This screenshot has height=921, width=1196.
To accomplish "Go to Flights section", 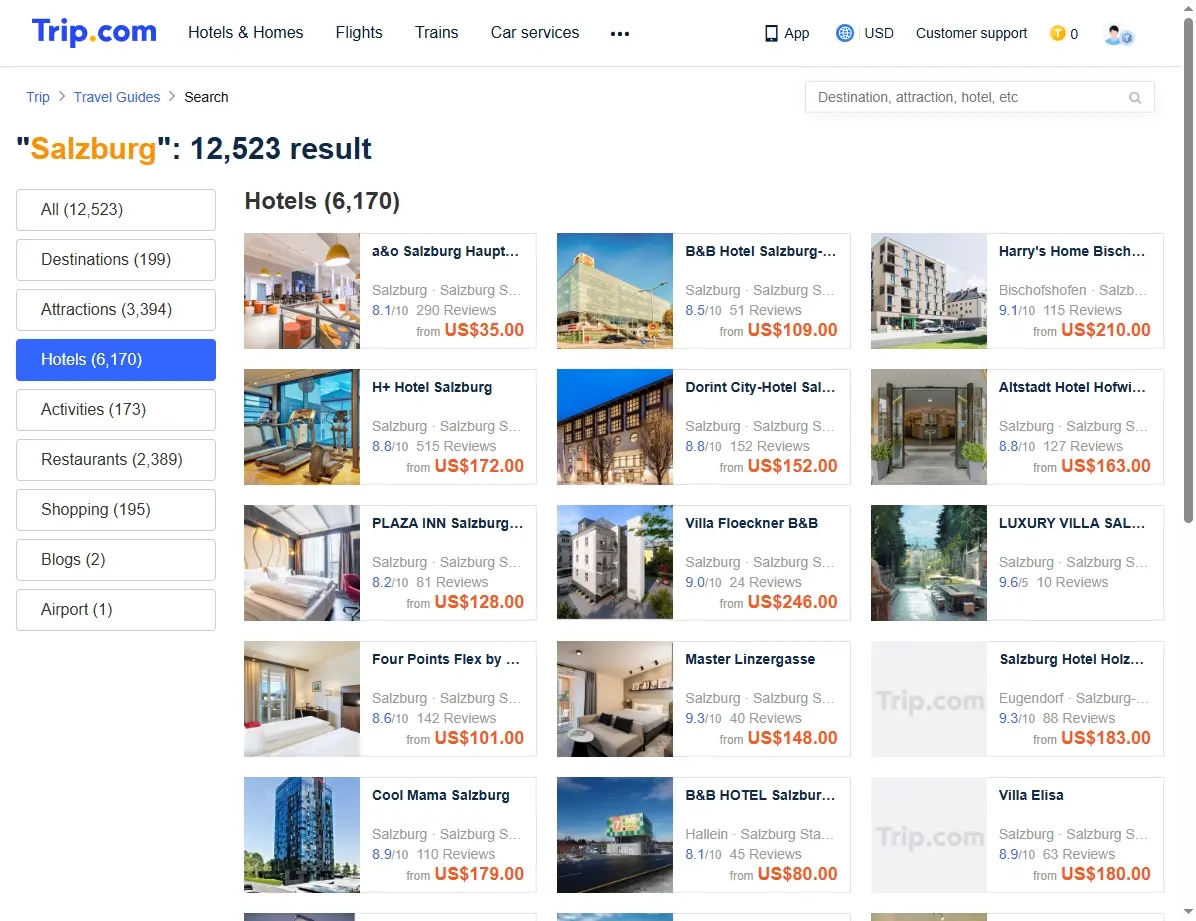I will click(358, 32).
